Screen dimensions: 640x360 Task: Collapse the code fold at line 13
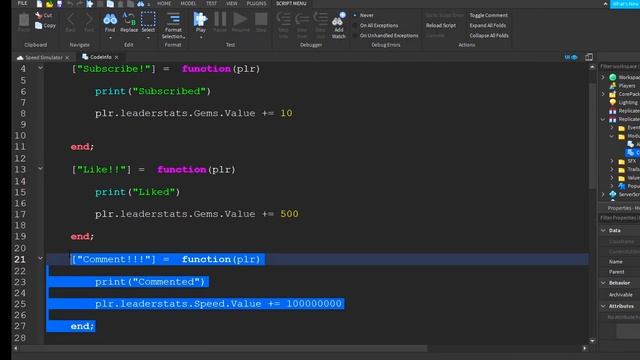click(x=40, y=168)
